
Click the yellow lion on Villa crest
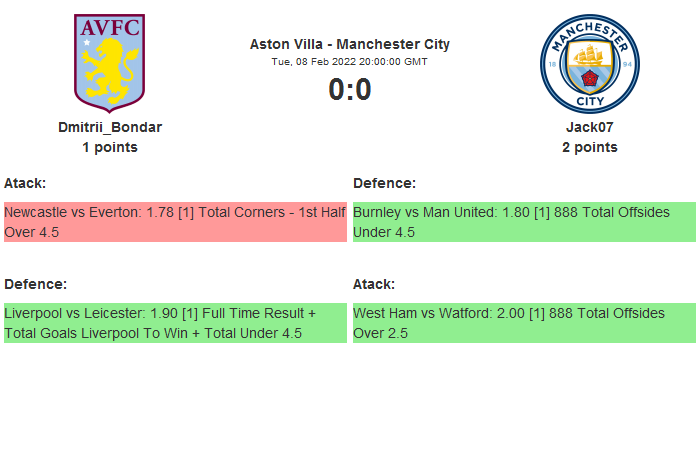point(110,72)
